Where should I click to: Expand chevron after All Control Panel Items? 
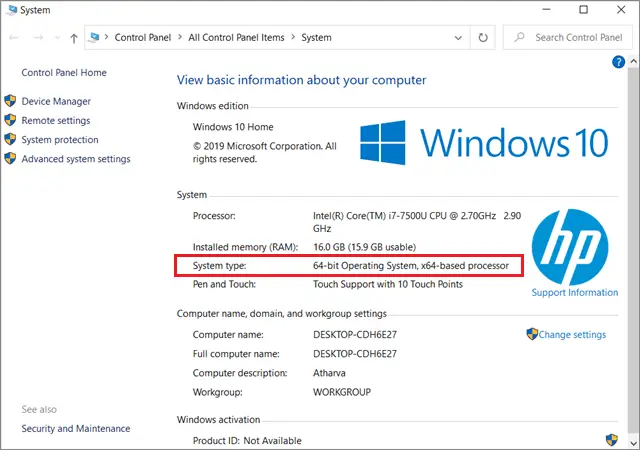point(293,37)
